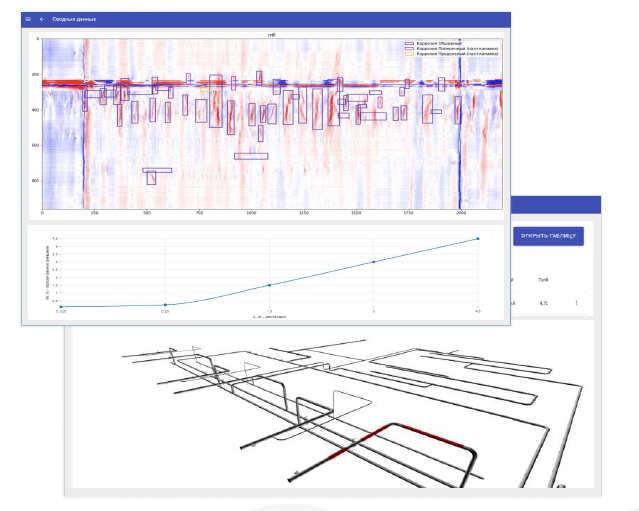
Task: Open the three-dot row options menu
Action: tap(575, 303)
